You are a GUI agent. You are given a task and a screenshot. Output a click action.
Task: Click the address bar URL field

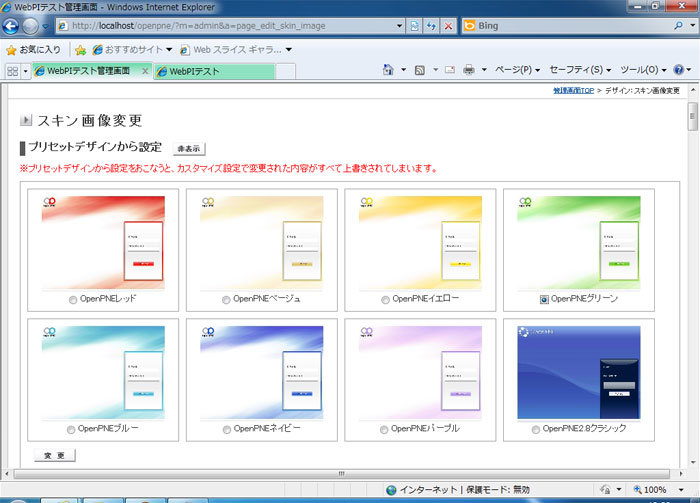point(225,26)
